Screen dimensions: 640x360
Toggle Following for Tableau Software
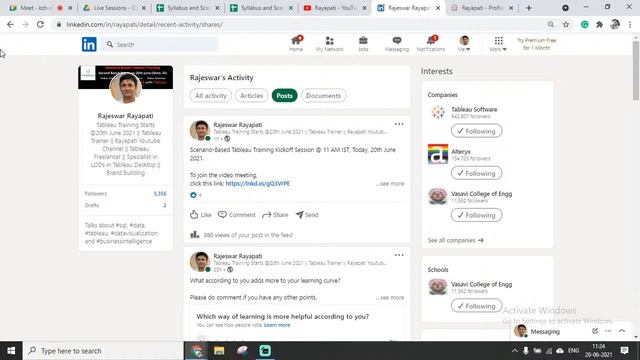click(x=476, y=131)
